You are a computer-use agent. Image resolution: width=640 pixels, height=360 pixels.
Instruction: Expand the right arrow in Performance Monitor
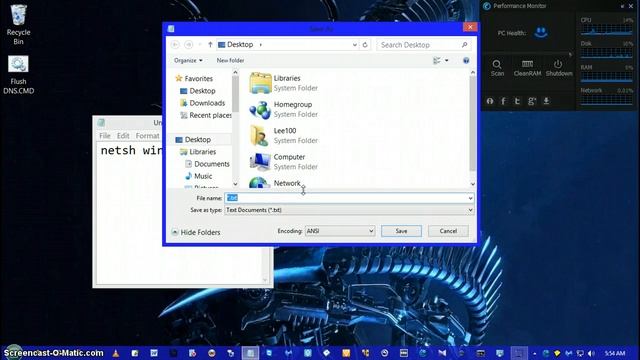[x=570, y=54]
